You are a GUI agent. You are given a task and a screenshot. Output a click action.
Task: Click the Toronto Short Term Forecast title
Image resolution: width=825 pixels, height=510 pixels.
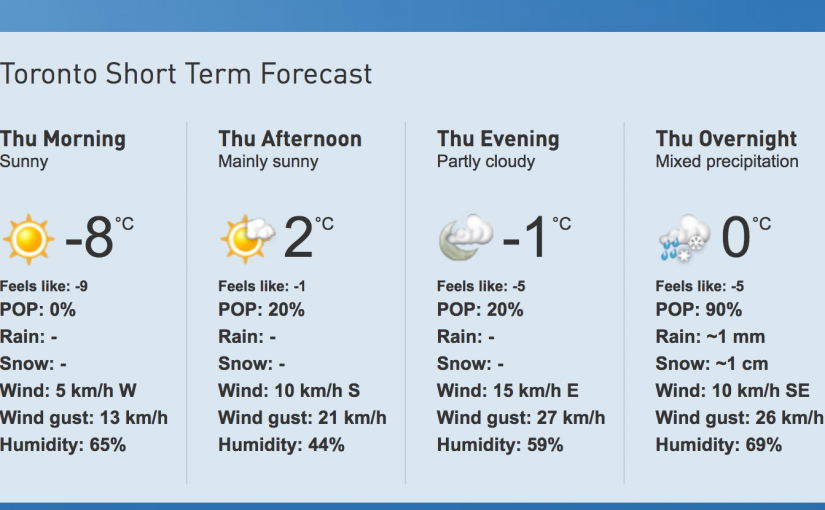186,74
